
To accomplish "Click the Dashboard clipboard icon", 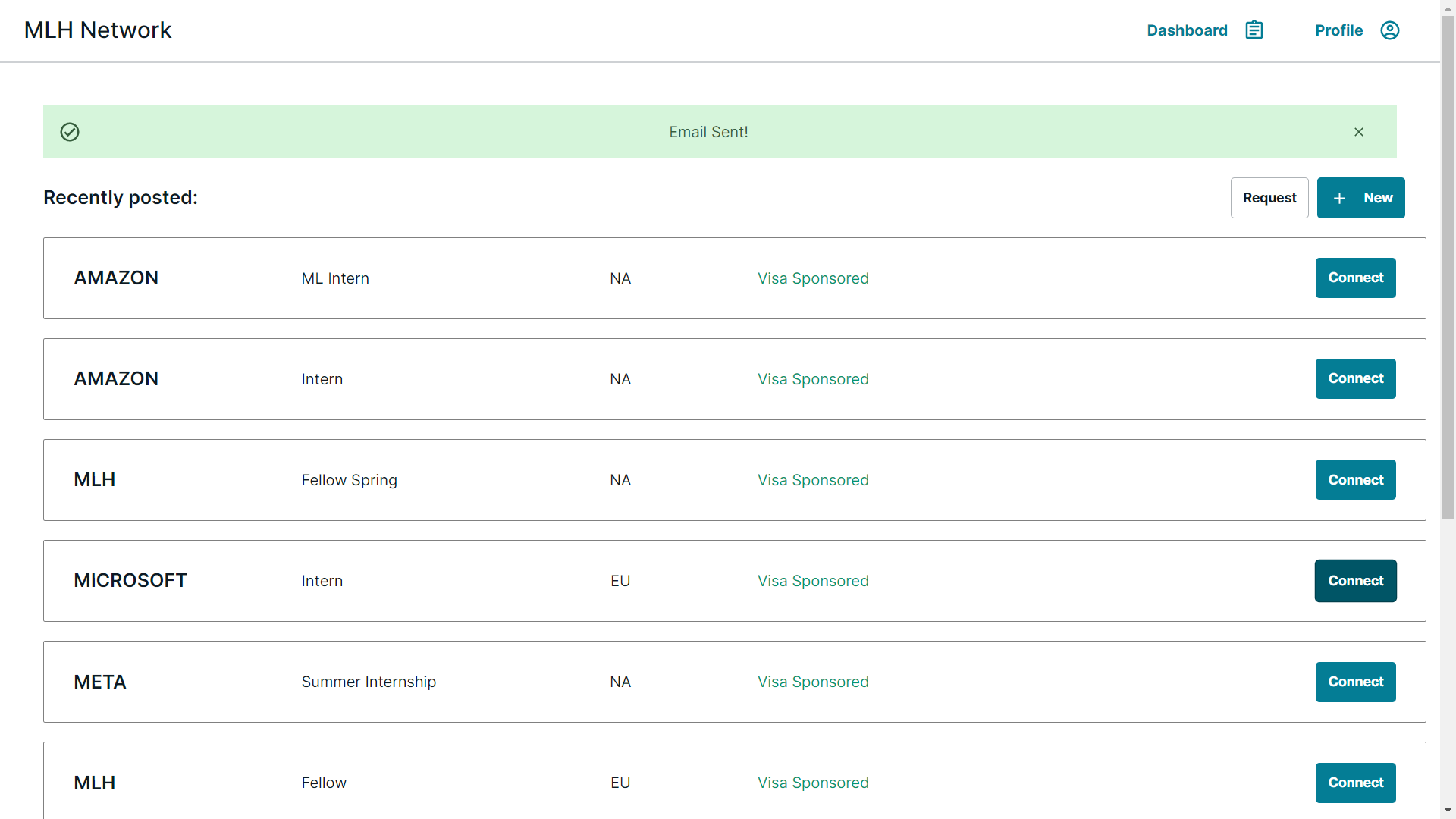I will (x=1254, y=30).
